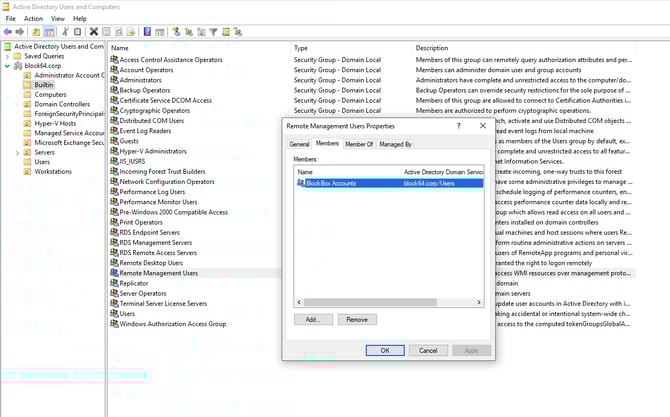Click the Delete (X) toolbar icon

94,31
